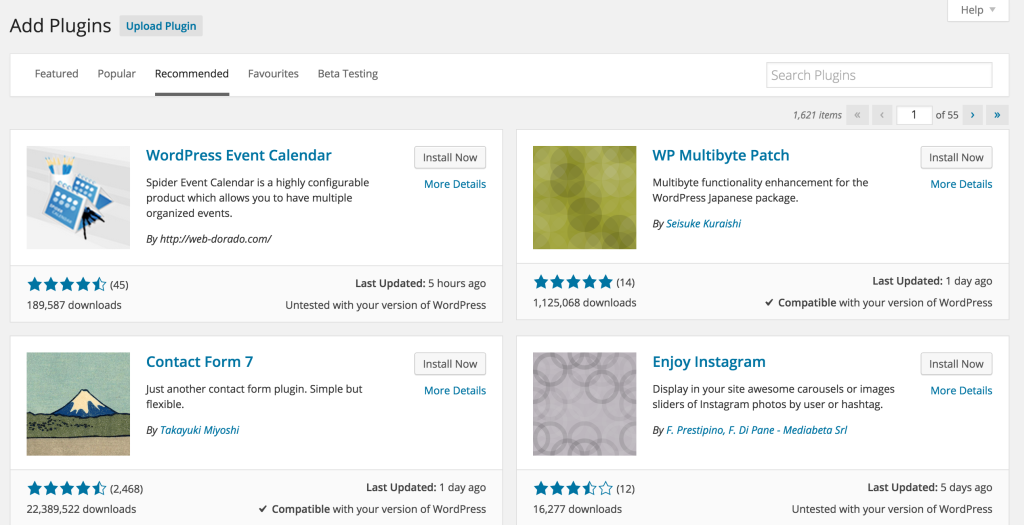1024x525 pixels.
Task: Jump to the last page arrow
Action: (x=997, y=115)
